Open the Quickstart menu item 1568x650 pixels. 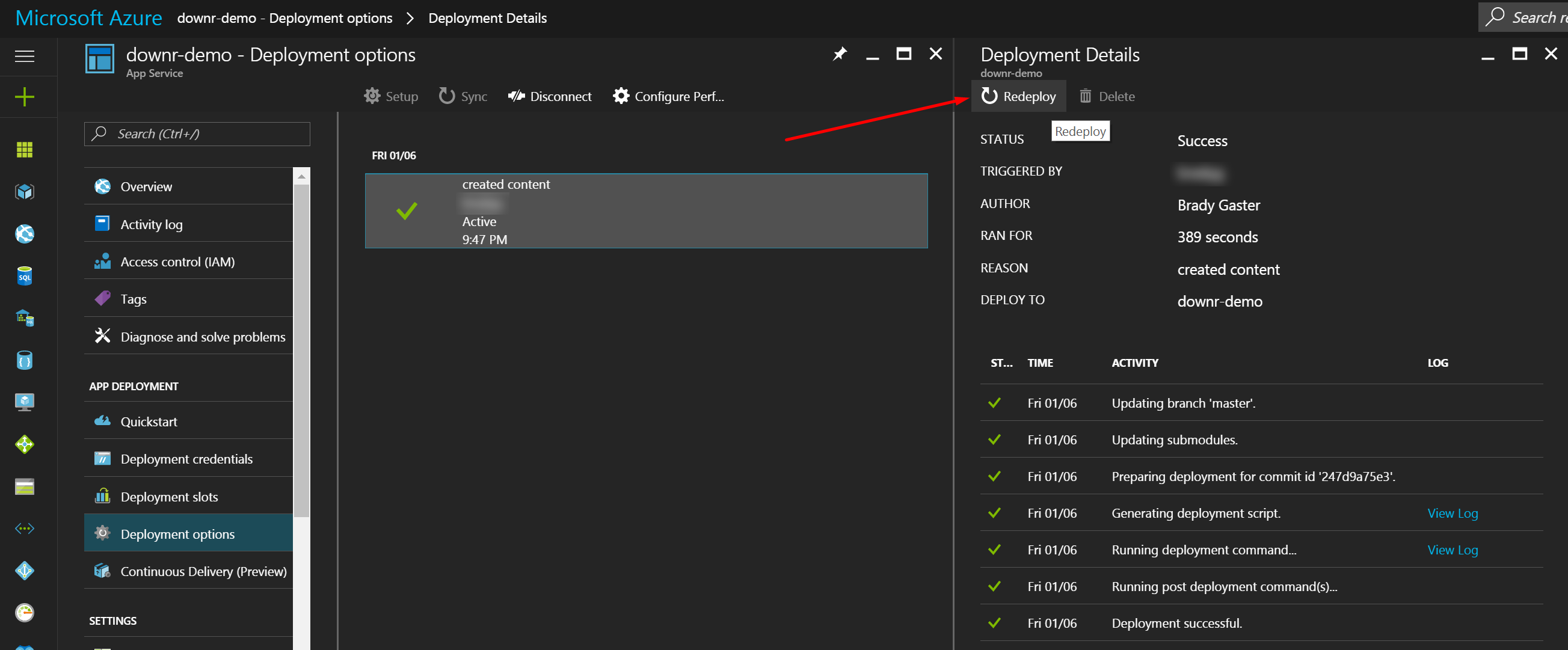tap(188, 421)
